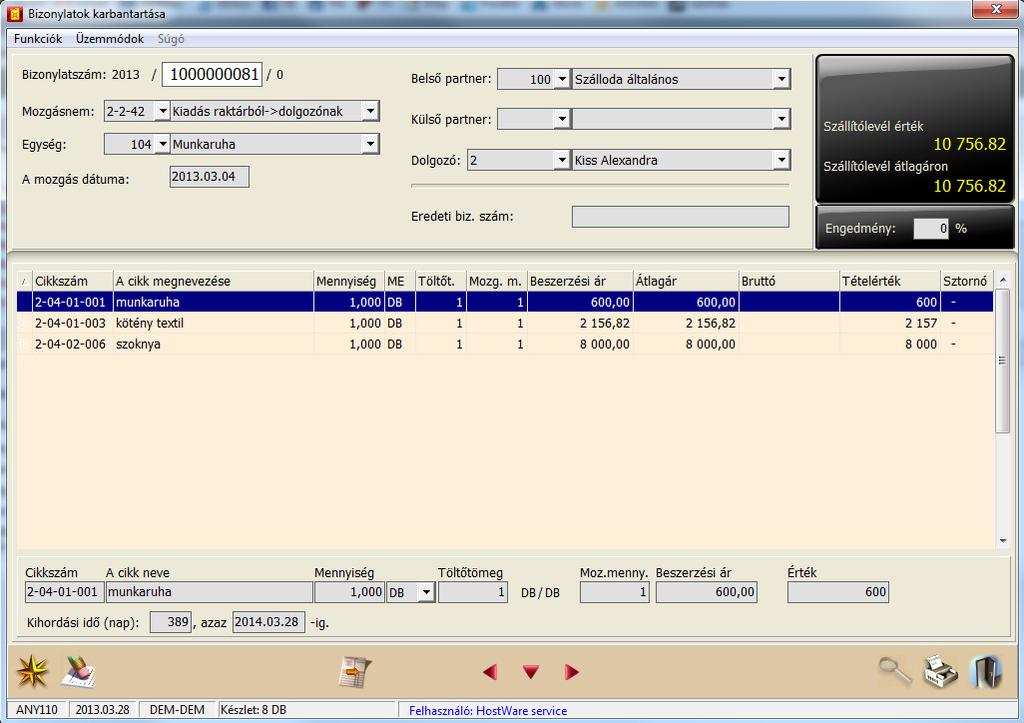Viewport: 1024px width, 723px height.
Task: Click the bottom Mennyiség field 1,000
Action: coord(349,592)
